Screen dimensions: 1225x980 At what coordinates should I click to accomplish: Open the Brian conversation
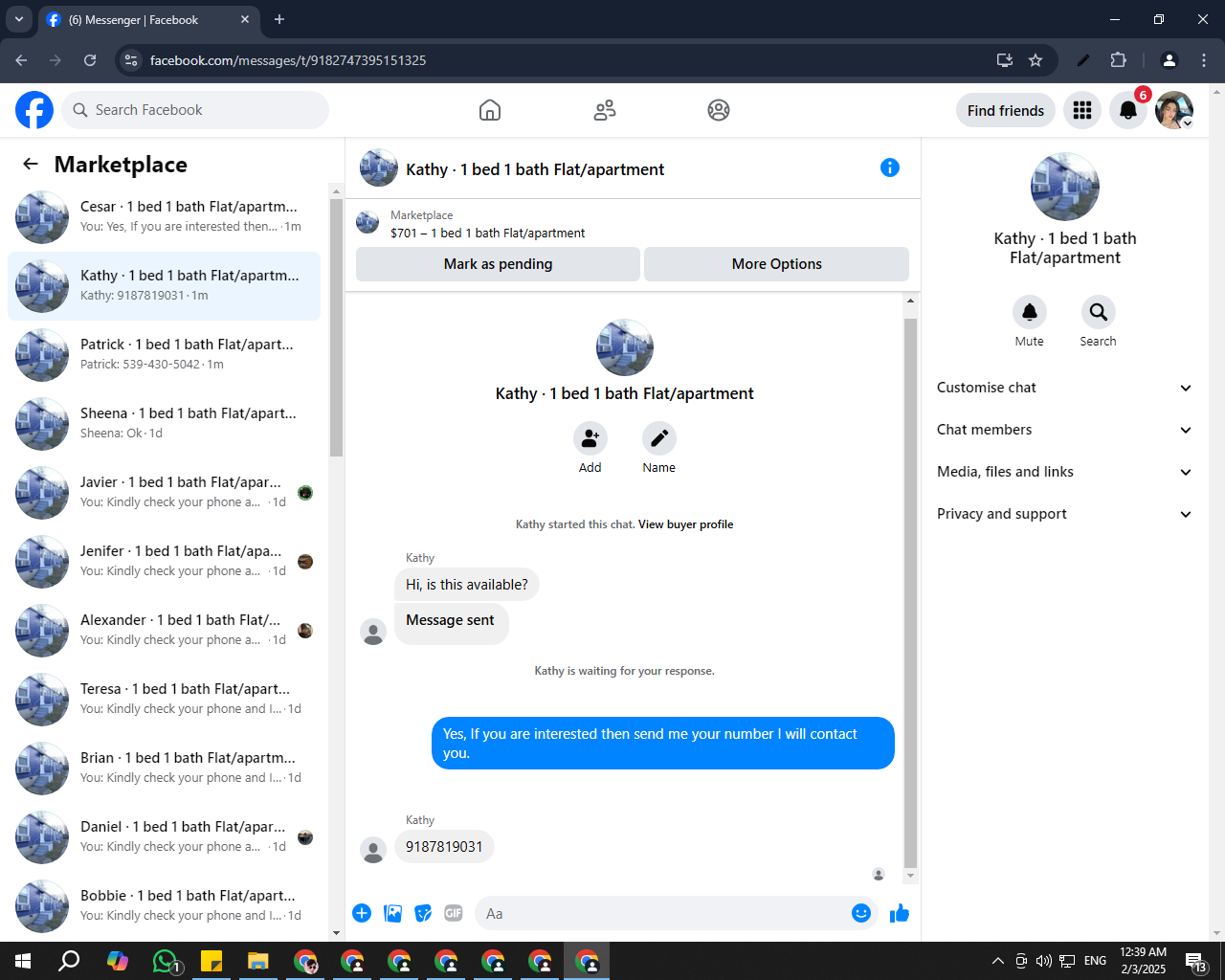click(165, 768)
